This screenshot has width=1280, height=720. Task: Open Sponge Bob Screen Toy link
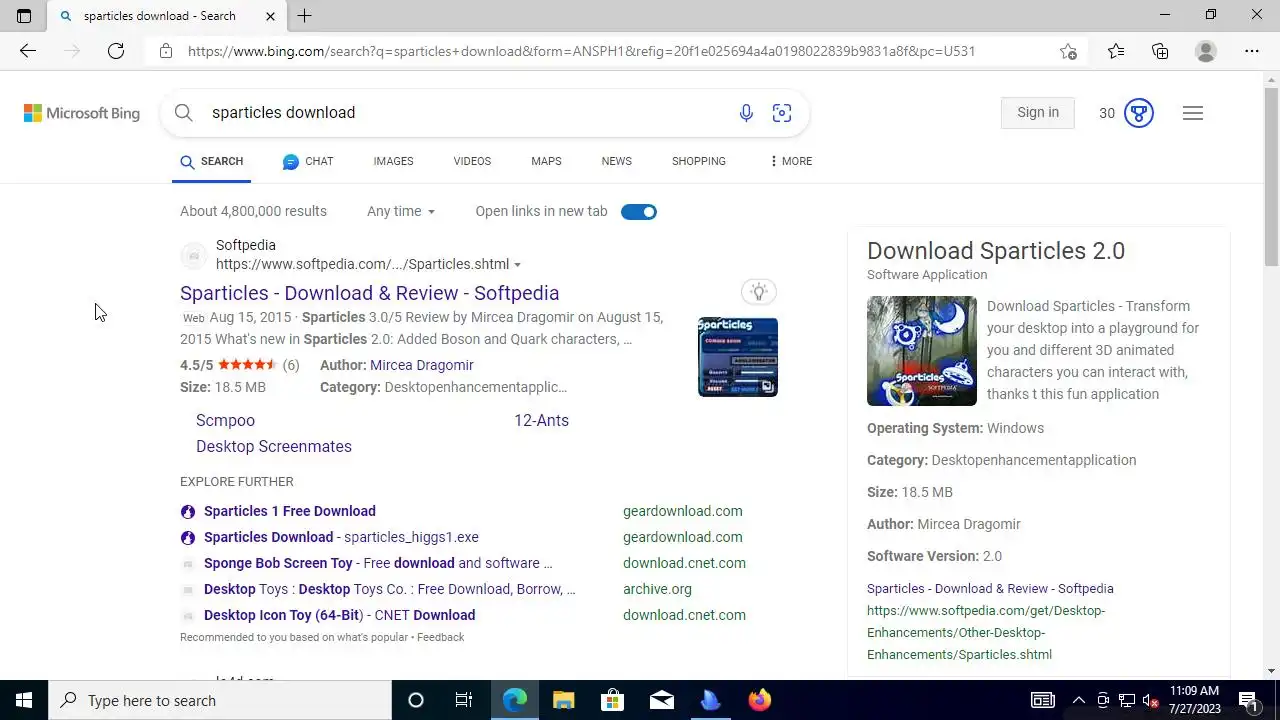click(378, 563)
